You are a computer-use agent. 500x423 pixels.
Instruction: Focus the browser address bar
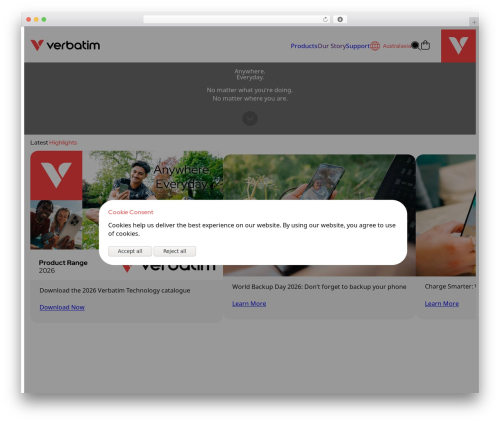233,20
